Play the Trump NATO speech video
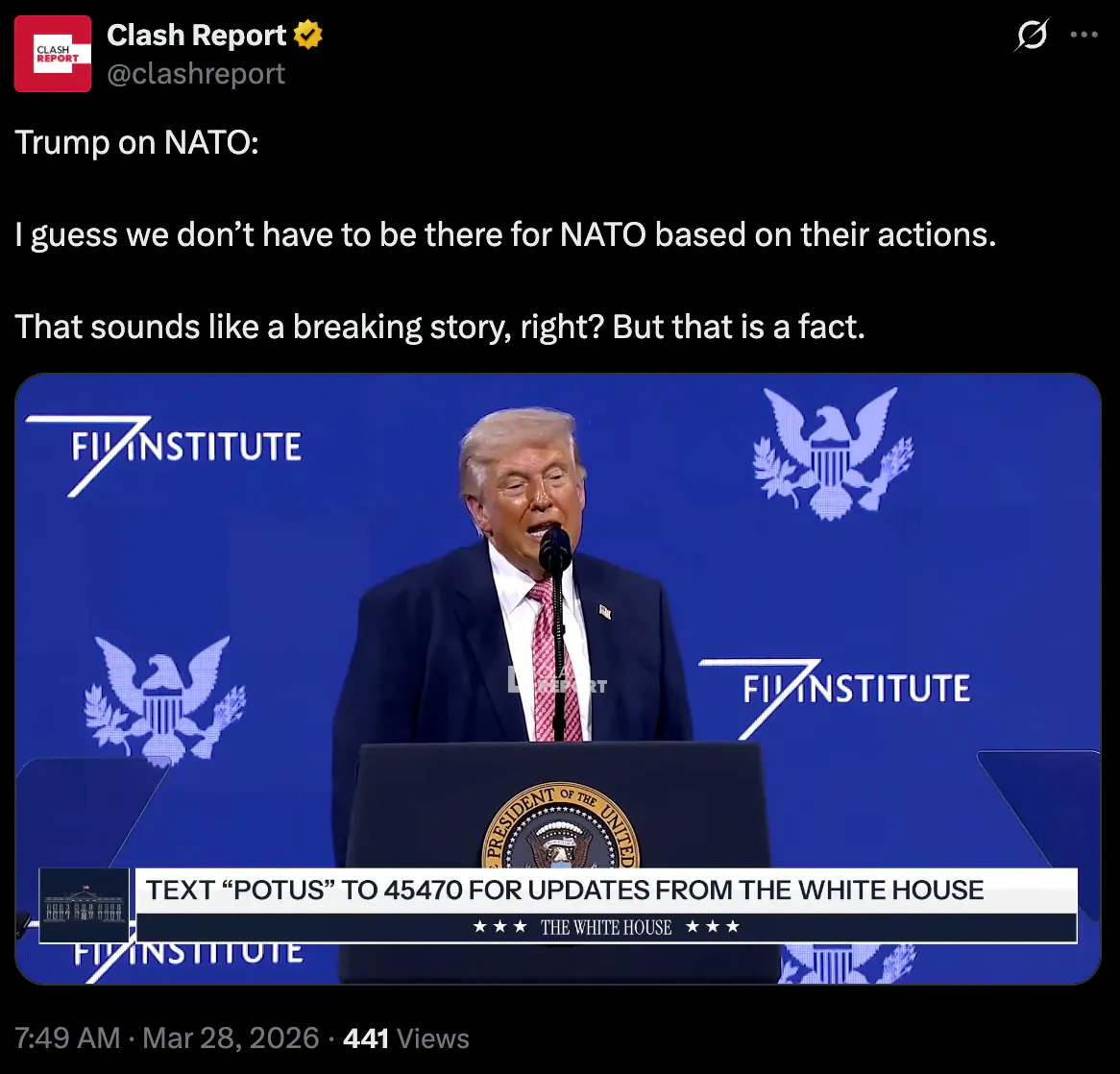This screenshot has height=1074, width=1120. point(558,679)
